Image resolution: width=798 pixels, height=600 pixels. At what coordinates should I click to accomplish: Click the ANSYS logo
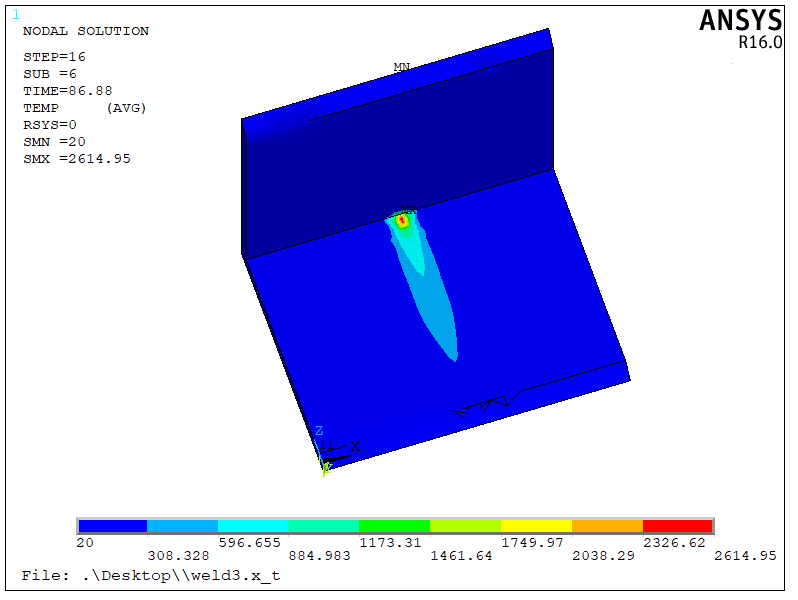(740, 21)
